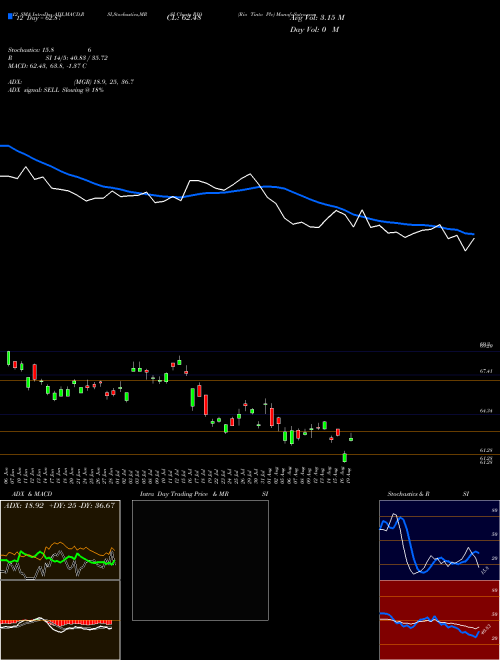This screenshot has width=500, height=660.
Task: Click the 64.34 price level label
Action: (486, 411)
